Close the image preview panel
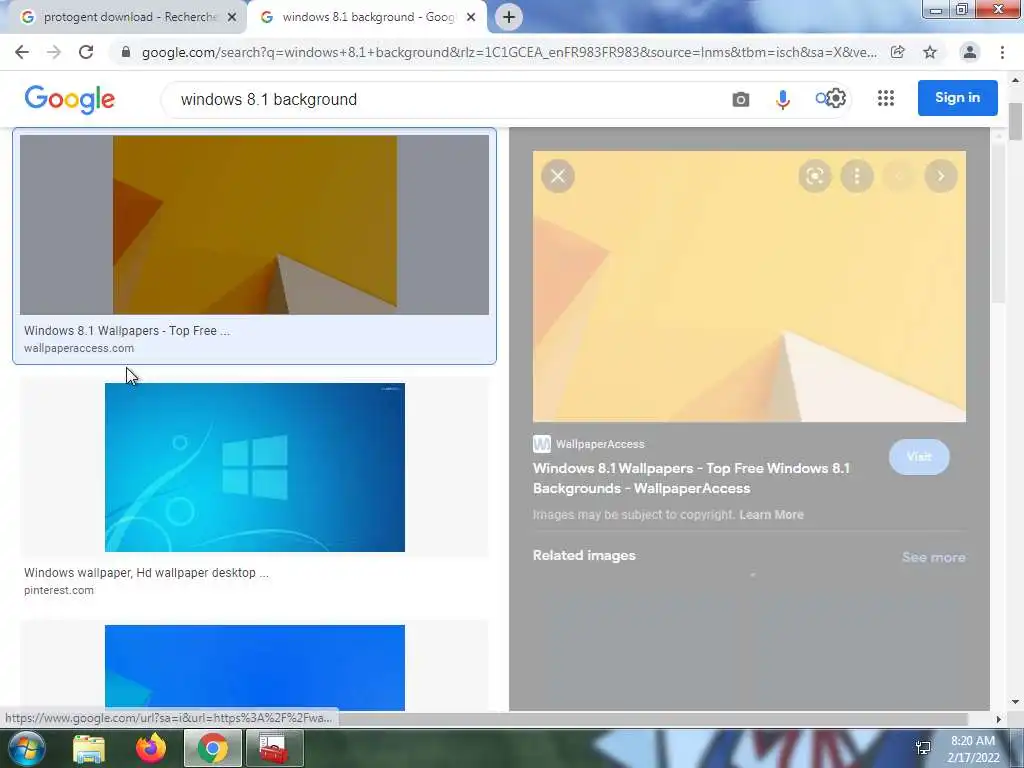This screenshot has width=1024, height=768. tap(558, 176)
